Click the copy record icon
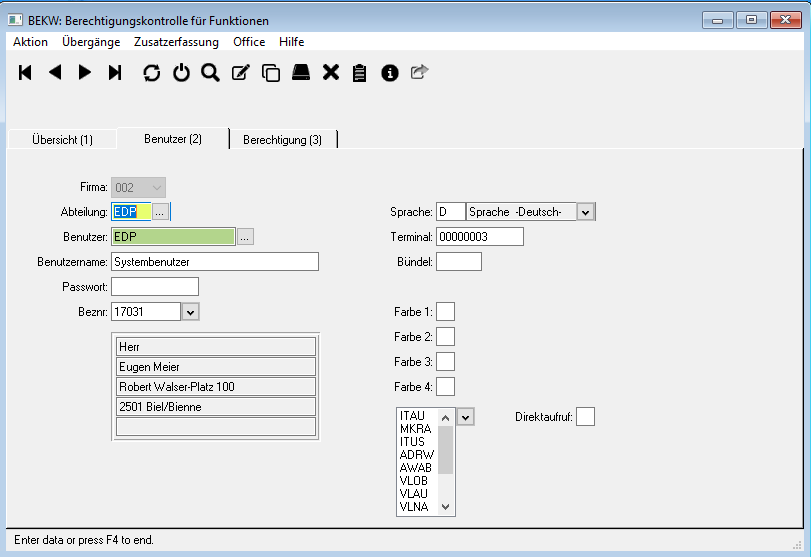 [270, 72]
